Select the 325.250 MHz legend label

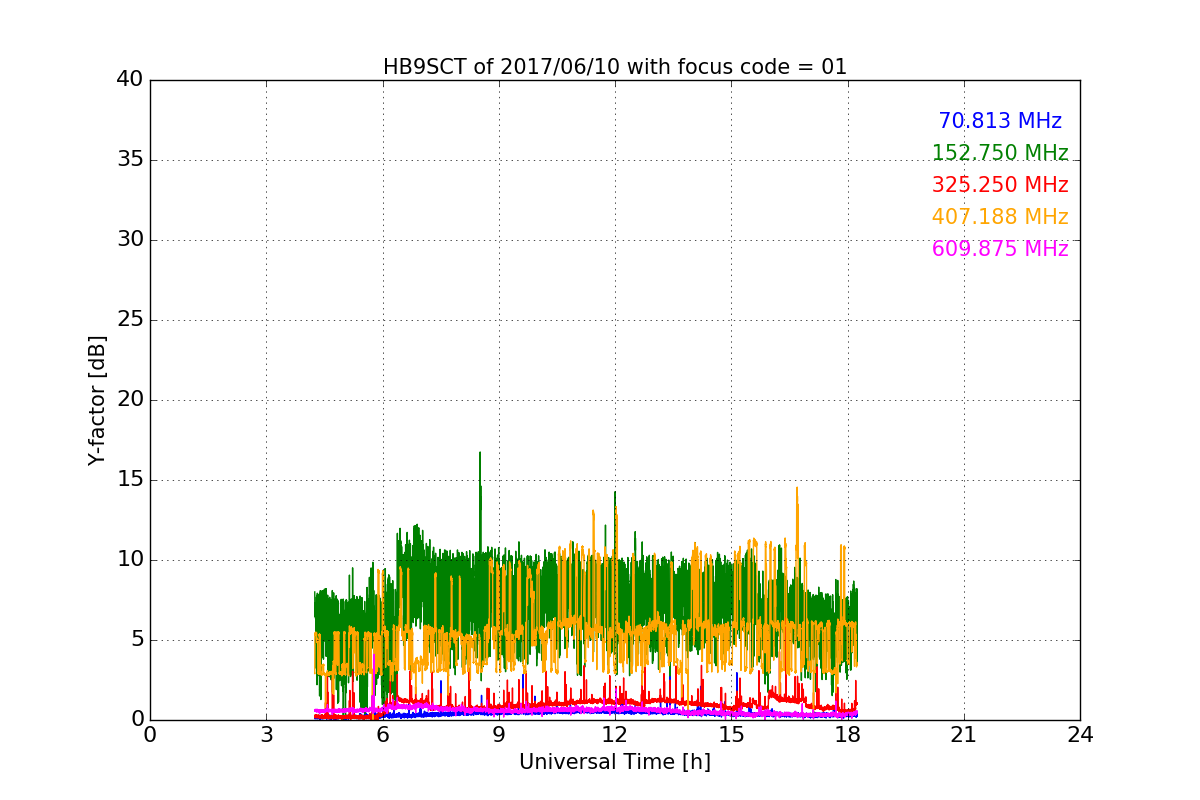(x=1000, y=185)
